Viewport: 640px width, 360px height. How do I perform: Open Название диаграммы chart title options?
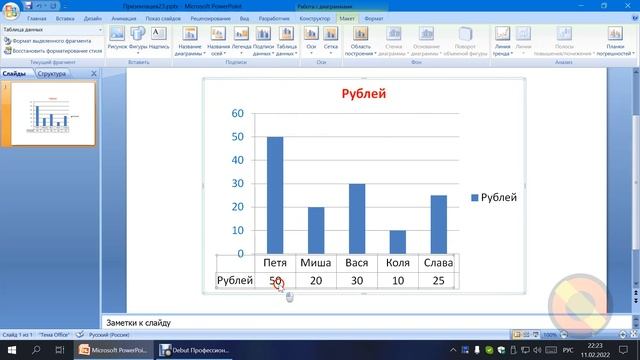coord(190,41)
